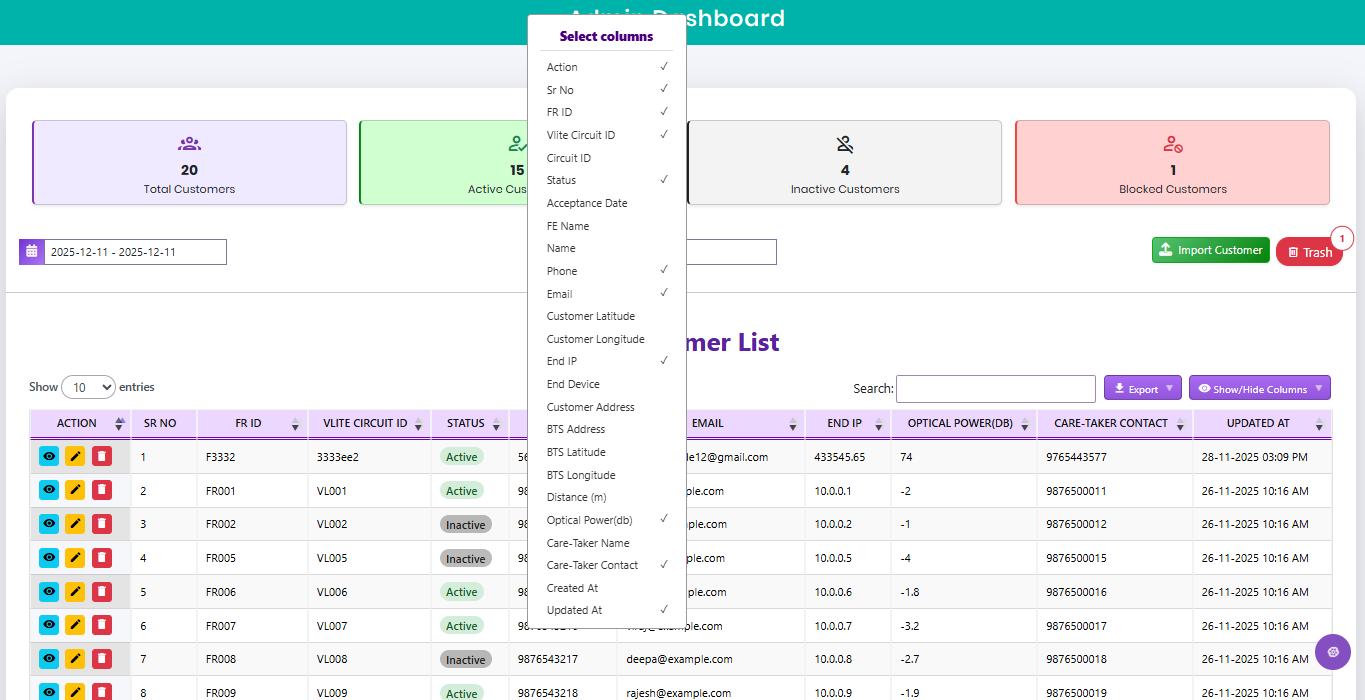View customer F3332 details with eye icon
The image size is (1365, 700).
(x=49, y=456)
